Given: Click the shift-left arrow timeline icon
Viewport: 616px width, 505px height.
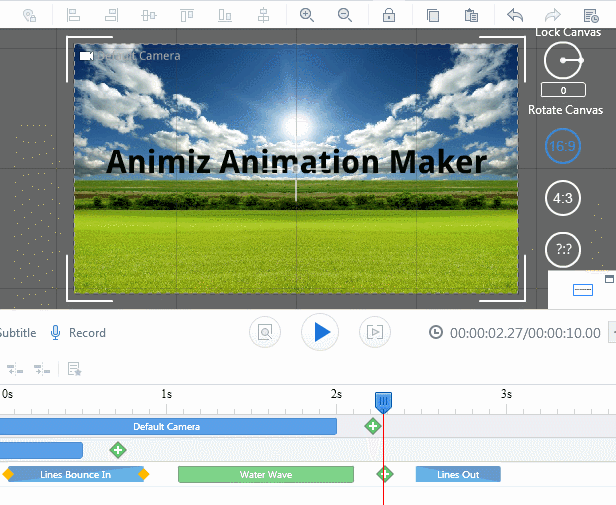Looking at the screenshot, I should pos(15,370).
